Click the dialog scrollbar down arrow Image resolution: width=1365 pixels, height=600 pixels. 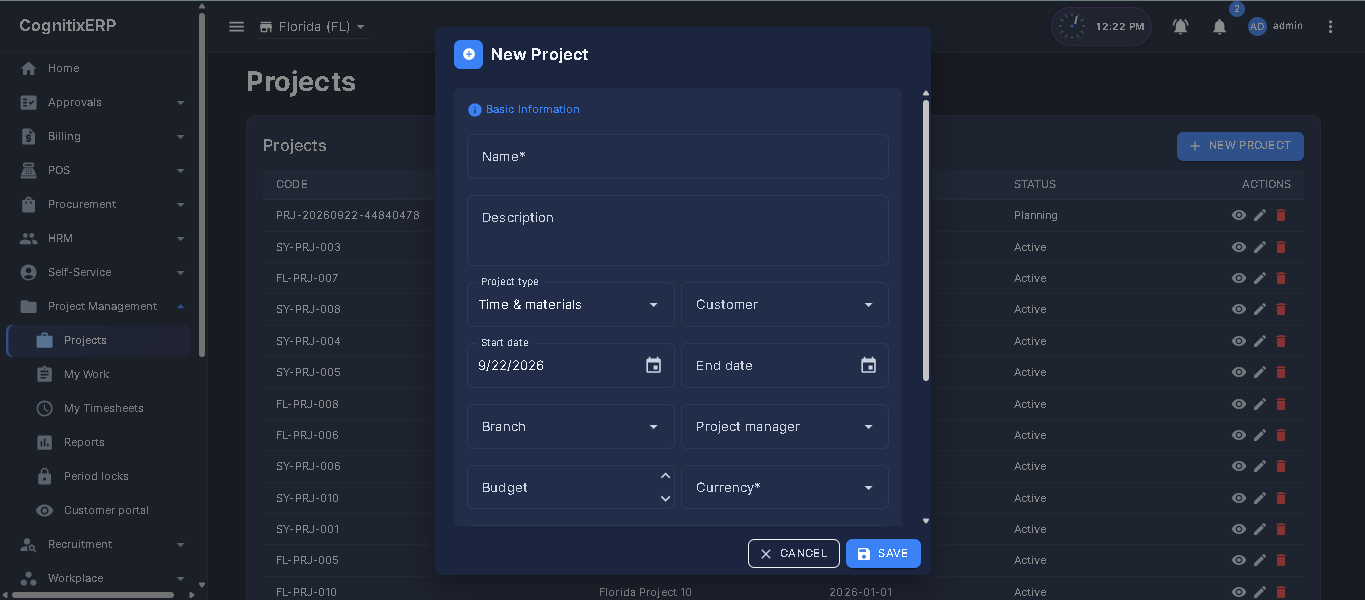click(x=926, y=521)
